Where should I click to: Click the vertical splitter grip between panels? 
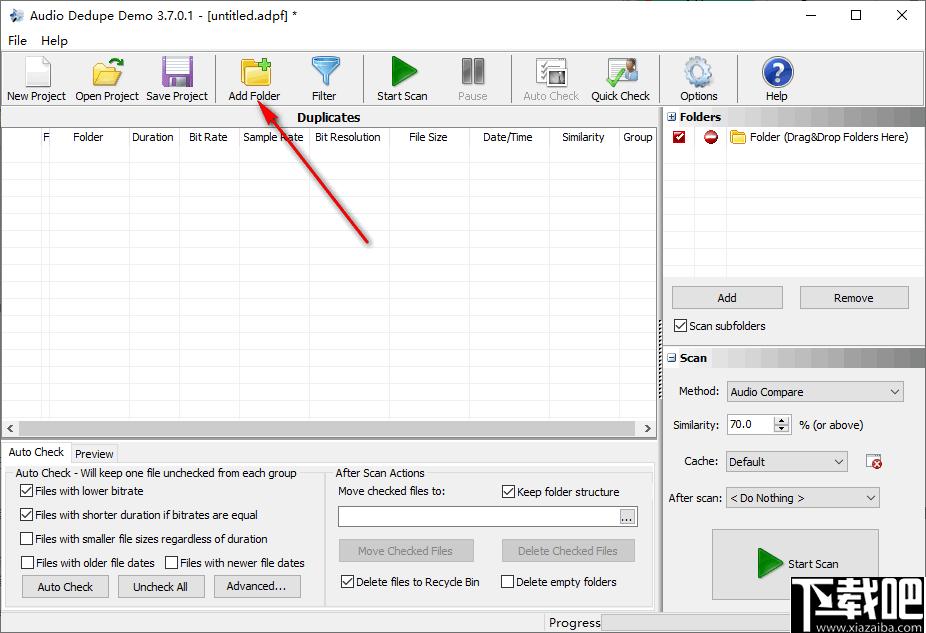point(660,358)
